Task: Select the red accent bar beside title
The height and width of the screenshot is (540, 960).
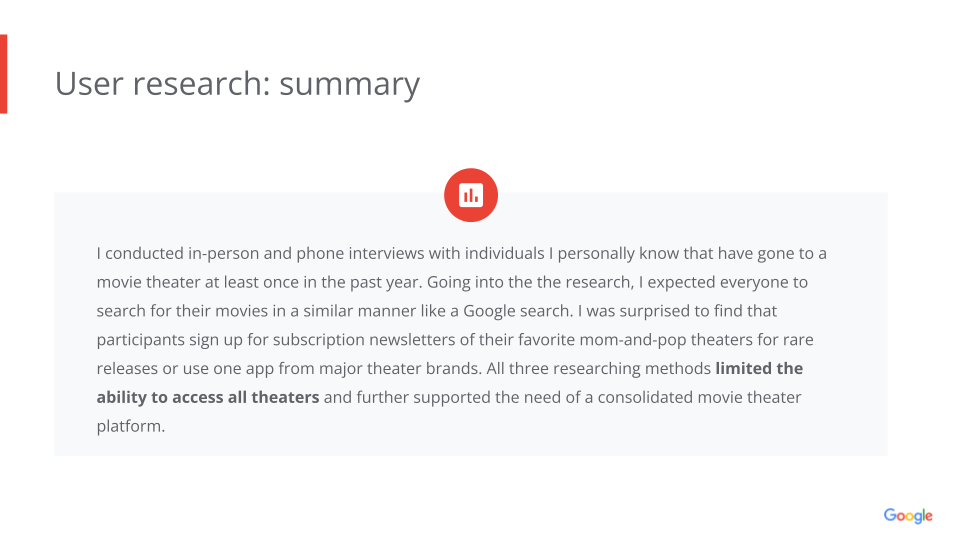Action: (4, 74)
